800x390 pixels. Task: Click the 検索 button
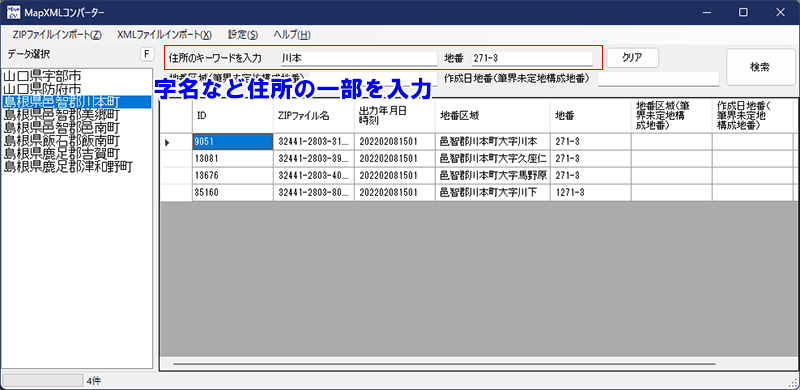760,67
